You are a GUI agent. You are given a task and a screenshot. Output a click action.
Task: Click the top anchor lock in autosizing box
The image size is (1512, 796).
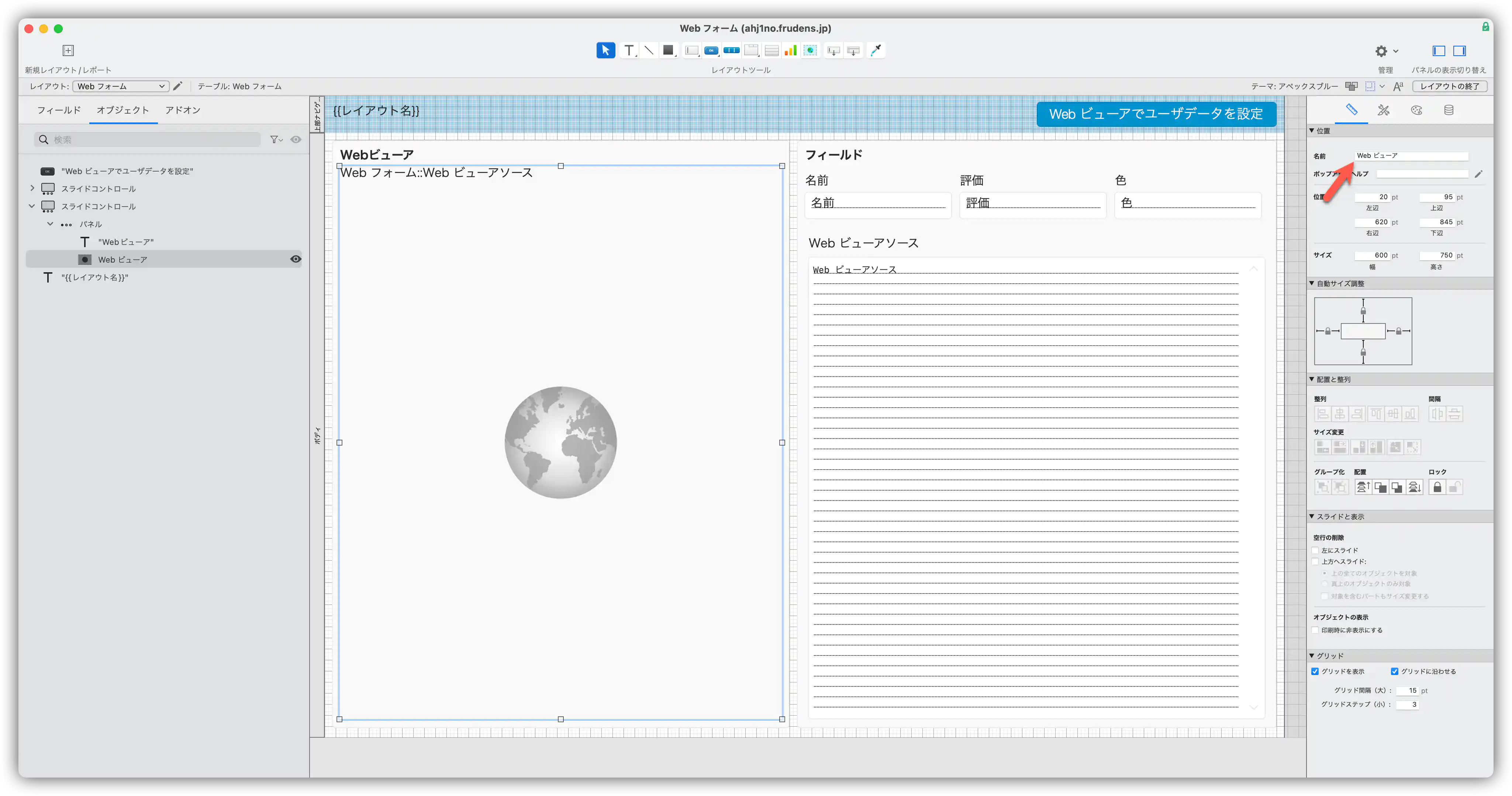tap(1363, 311)
